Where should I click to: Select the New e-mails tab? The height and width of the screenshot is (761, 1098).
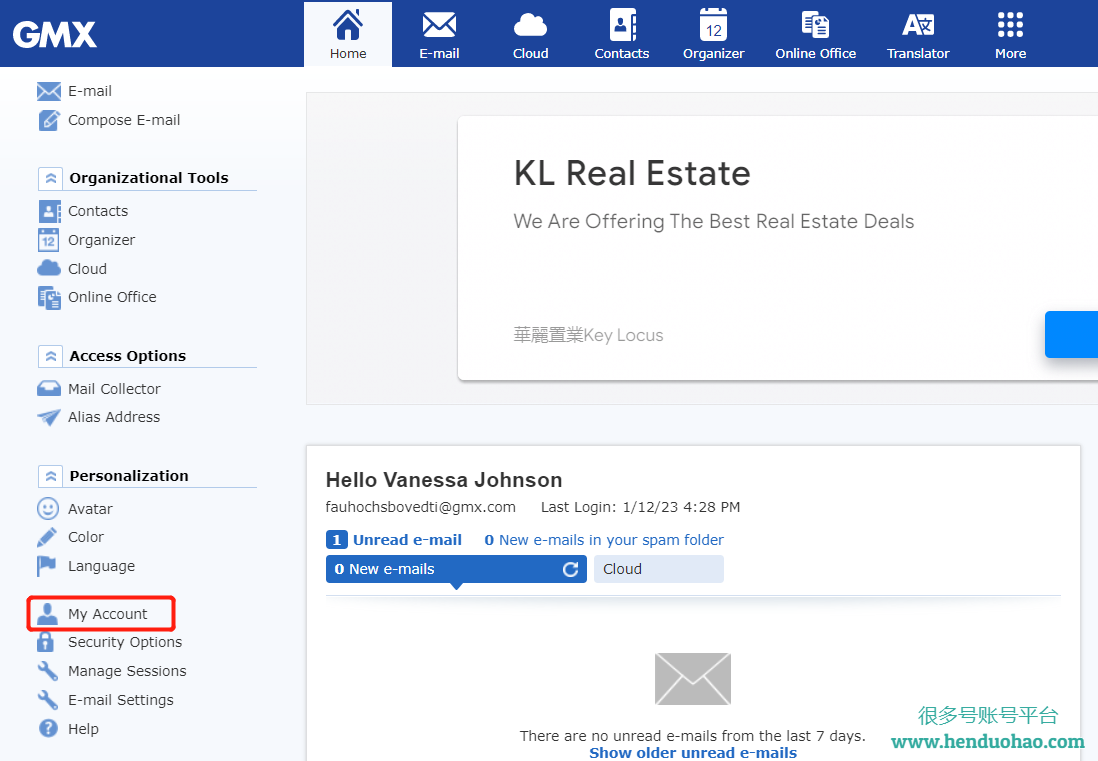[456, 569]
